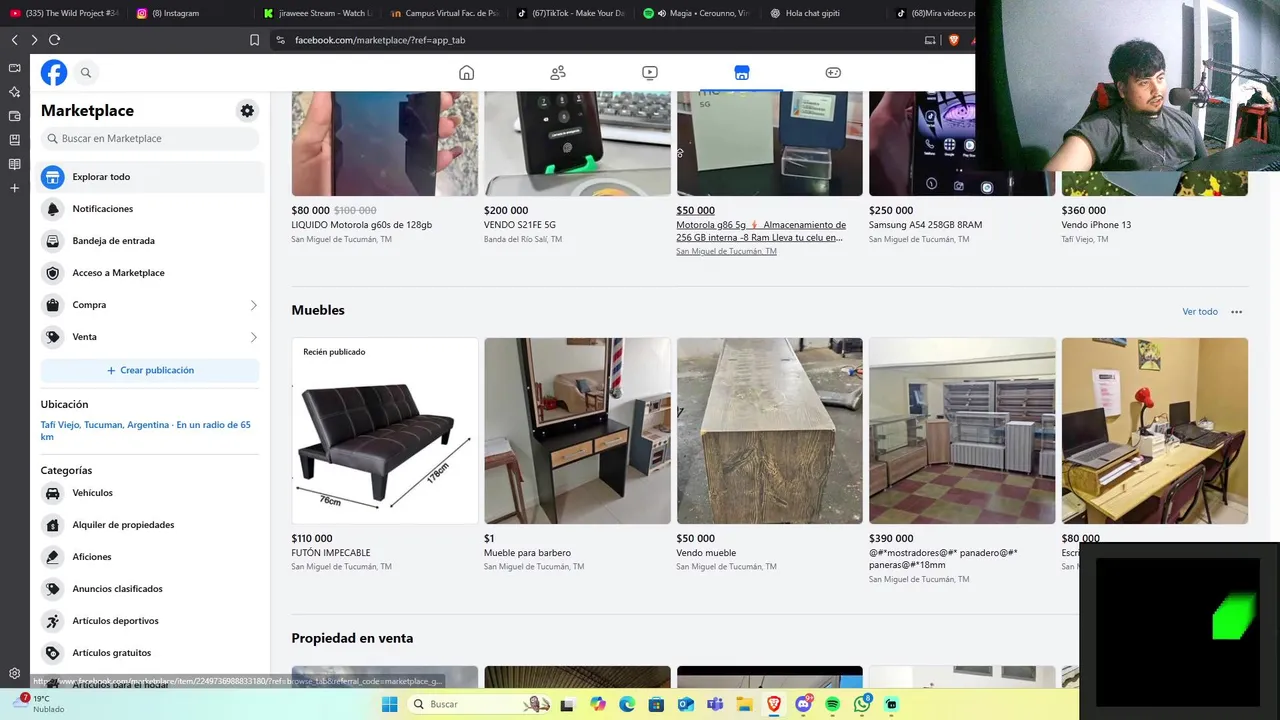Viewport: 1280px width, 720px height.
Task: Click Ver todo link for Muebles
Action: click(x=1200, y=312)
